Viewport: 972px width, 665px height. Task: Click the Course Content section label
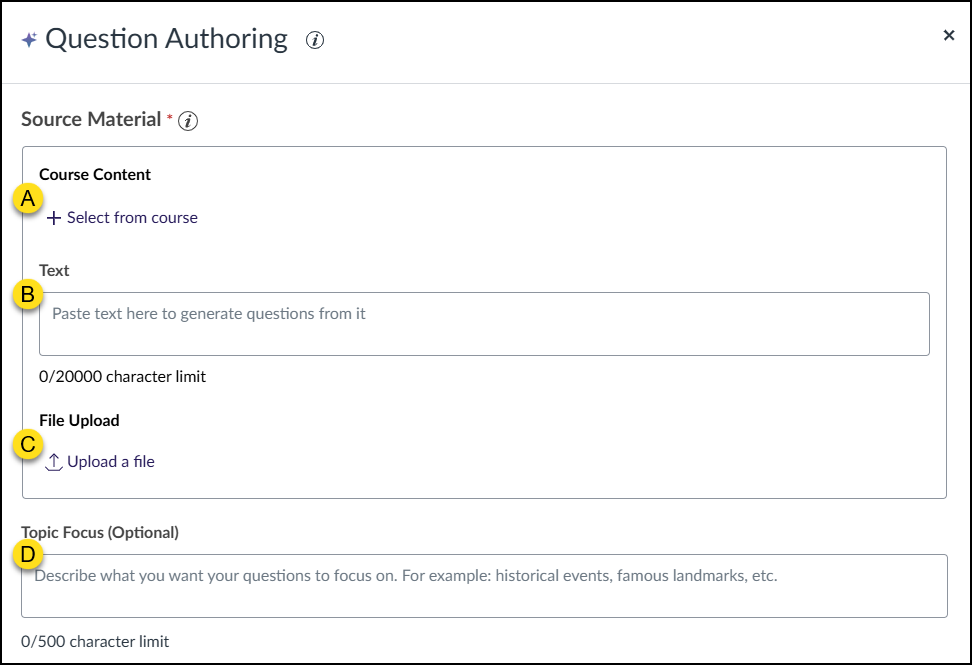[93, 174]
